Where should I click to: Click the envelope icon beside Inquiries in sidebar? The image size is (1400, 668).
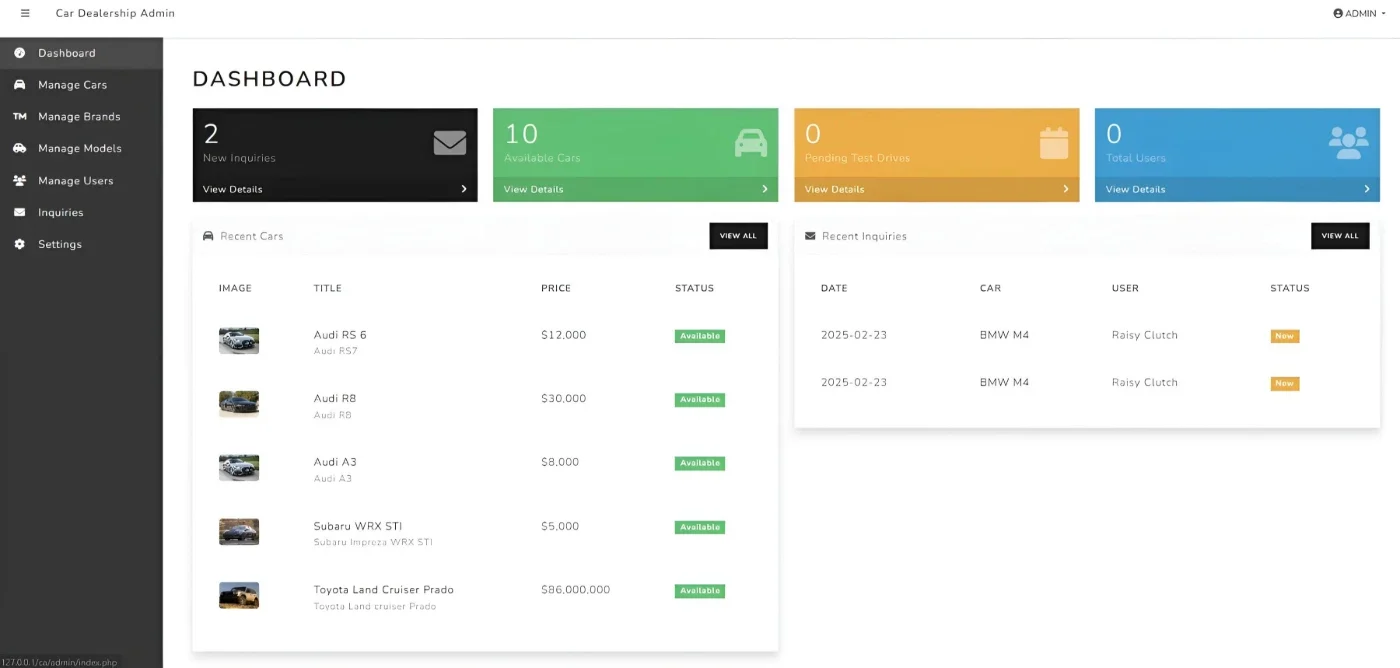pyautogui.click(x=19, y=212)
